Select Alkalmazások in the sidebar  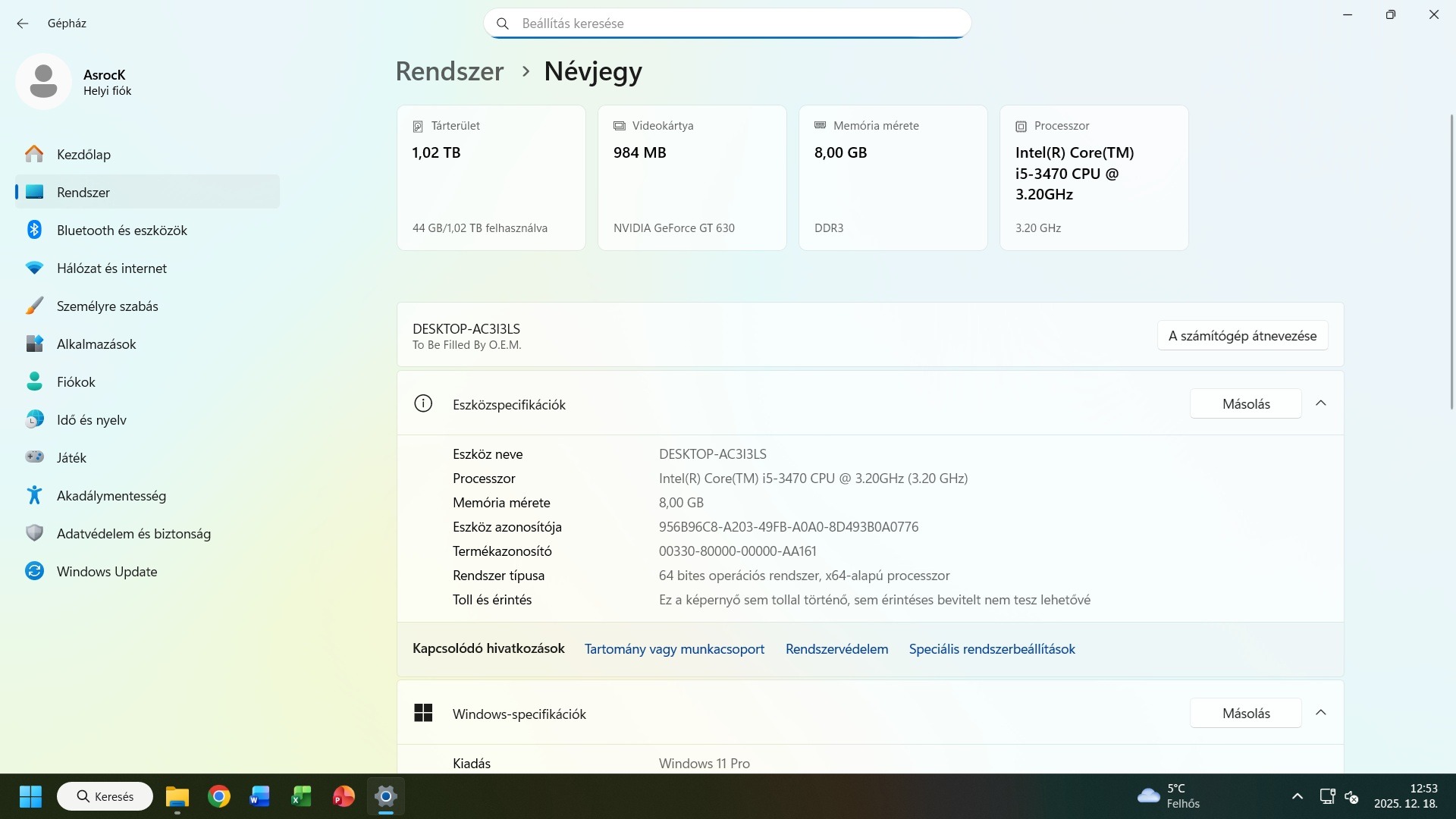tap(96, 344)
